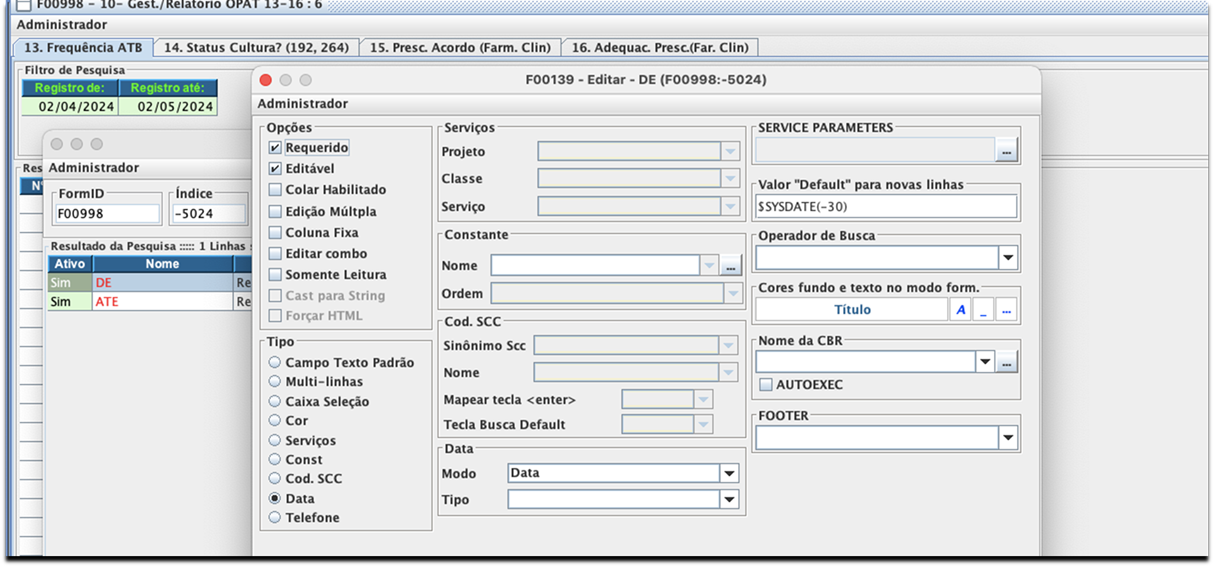Switch to 13. Frequência ATB tab
1214x567 pixels.
click(x=83, y=47)
